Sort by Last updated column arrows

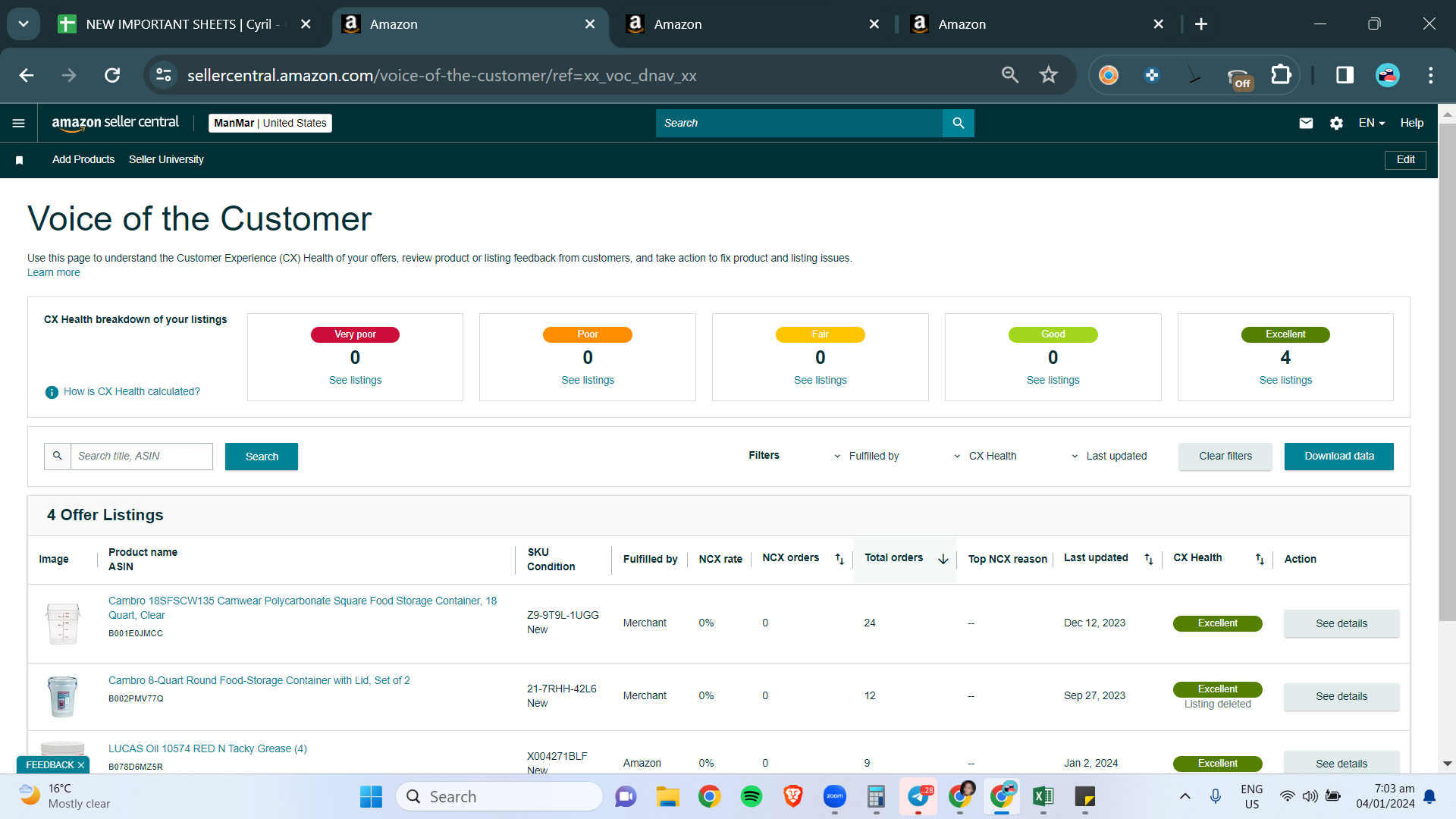pyautogui.click(x=1149, y=559)
